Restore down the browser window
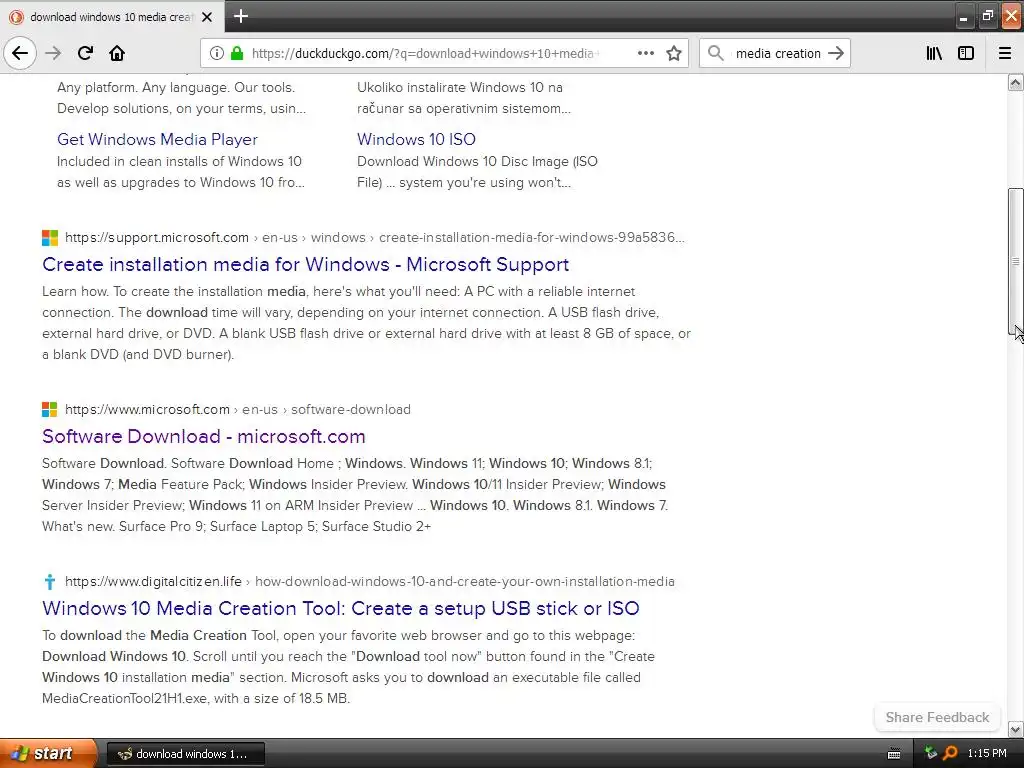The height and width of the screenshot is (768, 1024). point(987,16)
